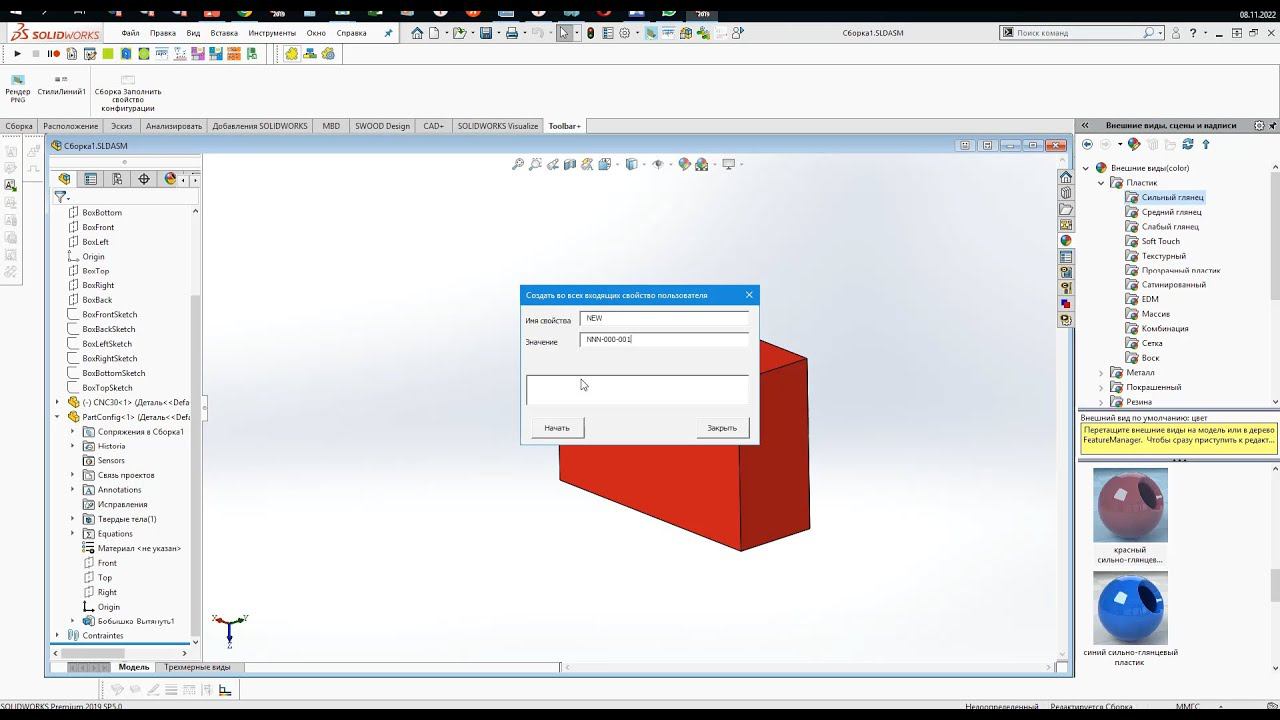
Task: Switch to the Анализировать tab
Action: click(174, 126)
